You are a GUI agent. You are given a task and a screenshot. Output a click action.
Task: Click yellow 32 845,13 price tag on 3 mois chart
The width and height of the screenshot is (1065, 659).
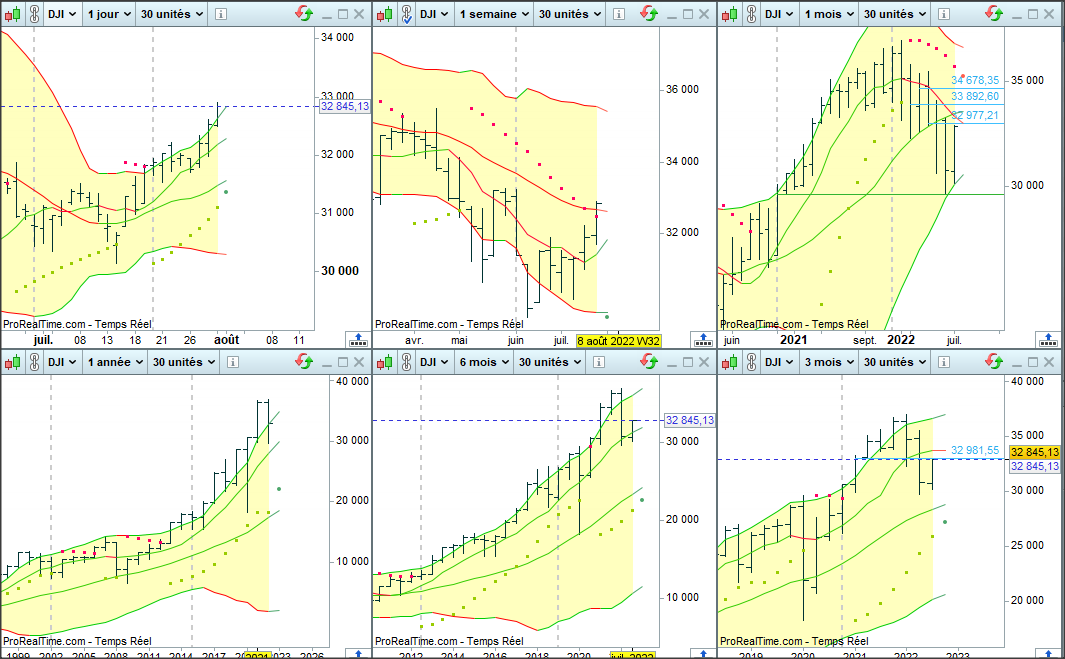[1034, 452]
